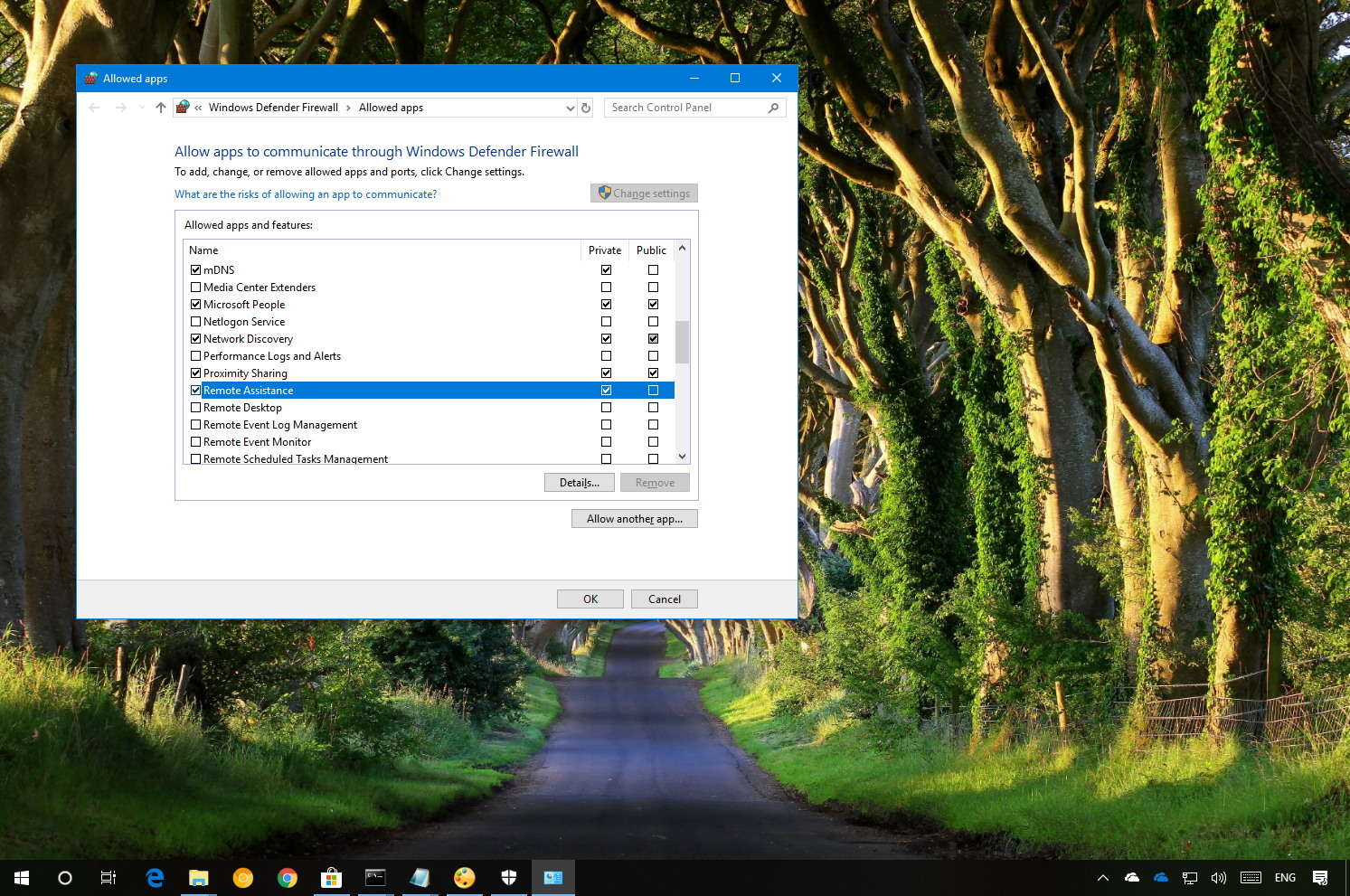
Task: Open the notepad-style app in taskbar
Action: [x=420, y=877]
